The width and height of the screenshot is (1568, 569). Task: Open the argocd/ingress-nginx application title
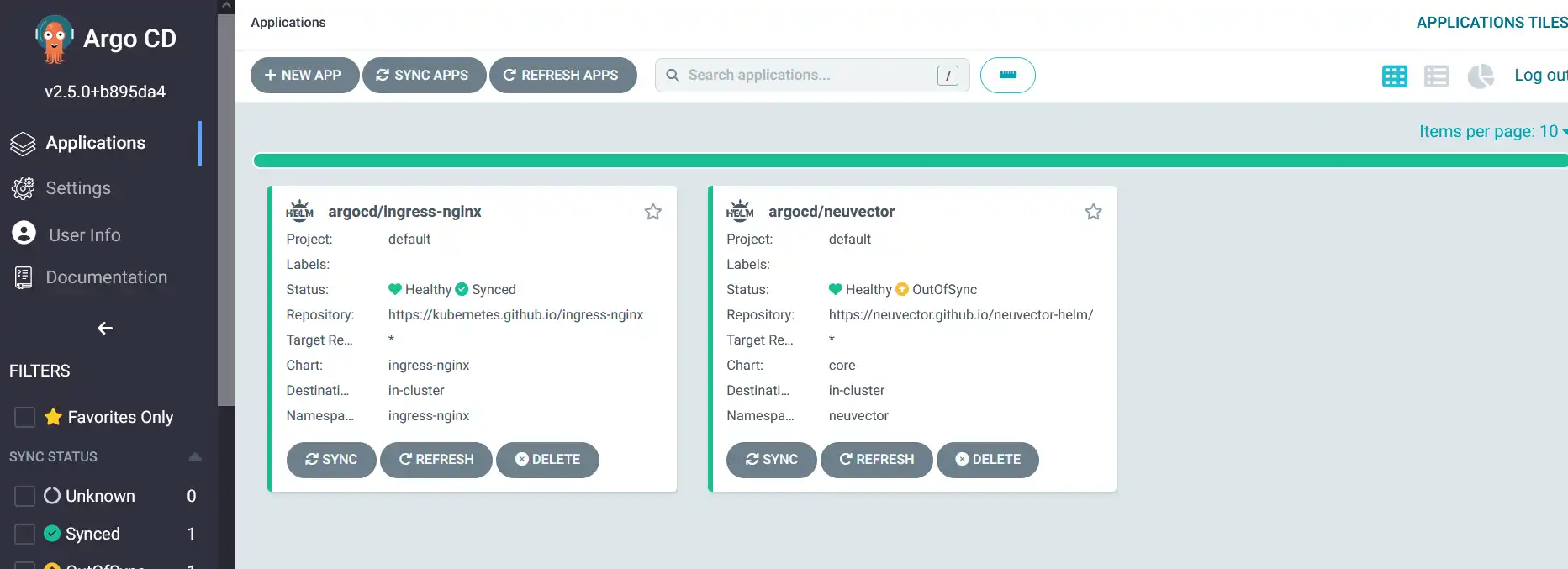pos(404,212)
